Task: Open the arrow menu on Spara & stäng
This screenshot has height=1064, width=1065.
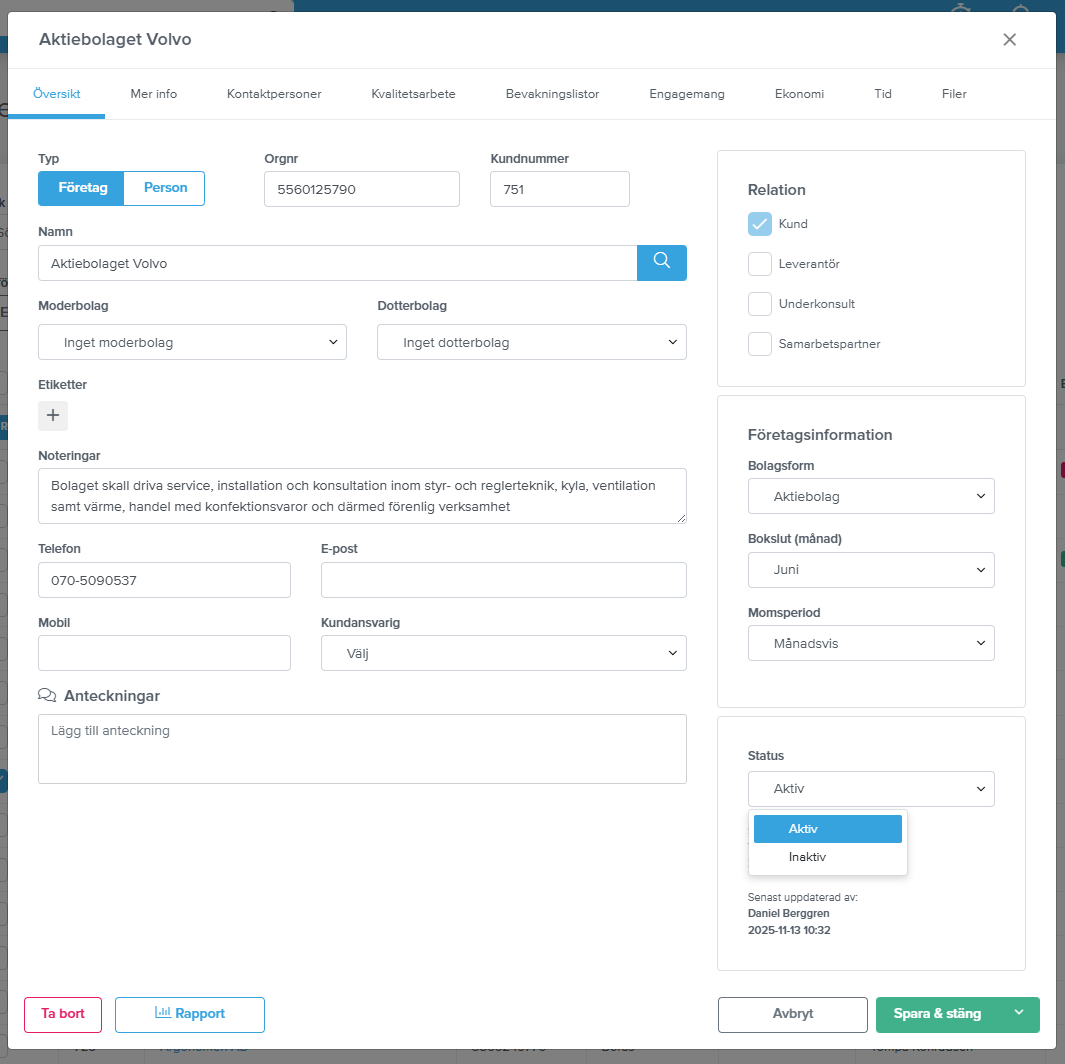Action: click(x=1019, y=1014)
